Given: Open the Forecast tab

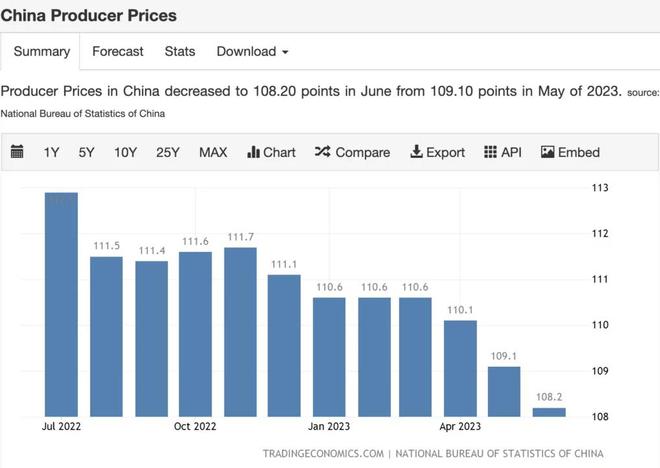Looking at the screenshot, I should [x=118, y=51].
